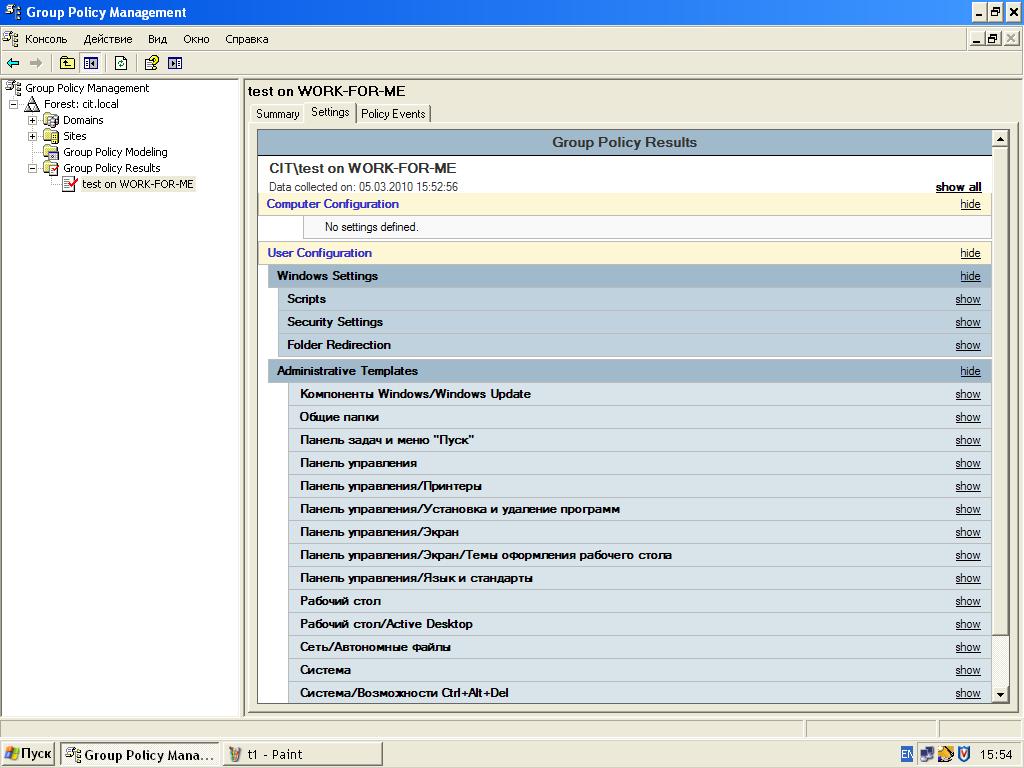The height and width of the screenshot is (768, 1024).
Task: Show the Security Settings section
Action: pos(967,322)
